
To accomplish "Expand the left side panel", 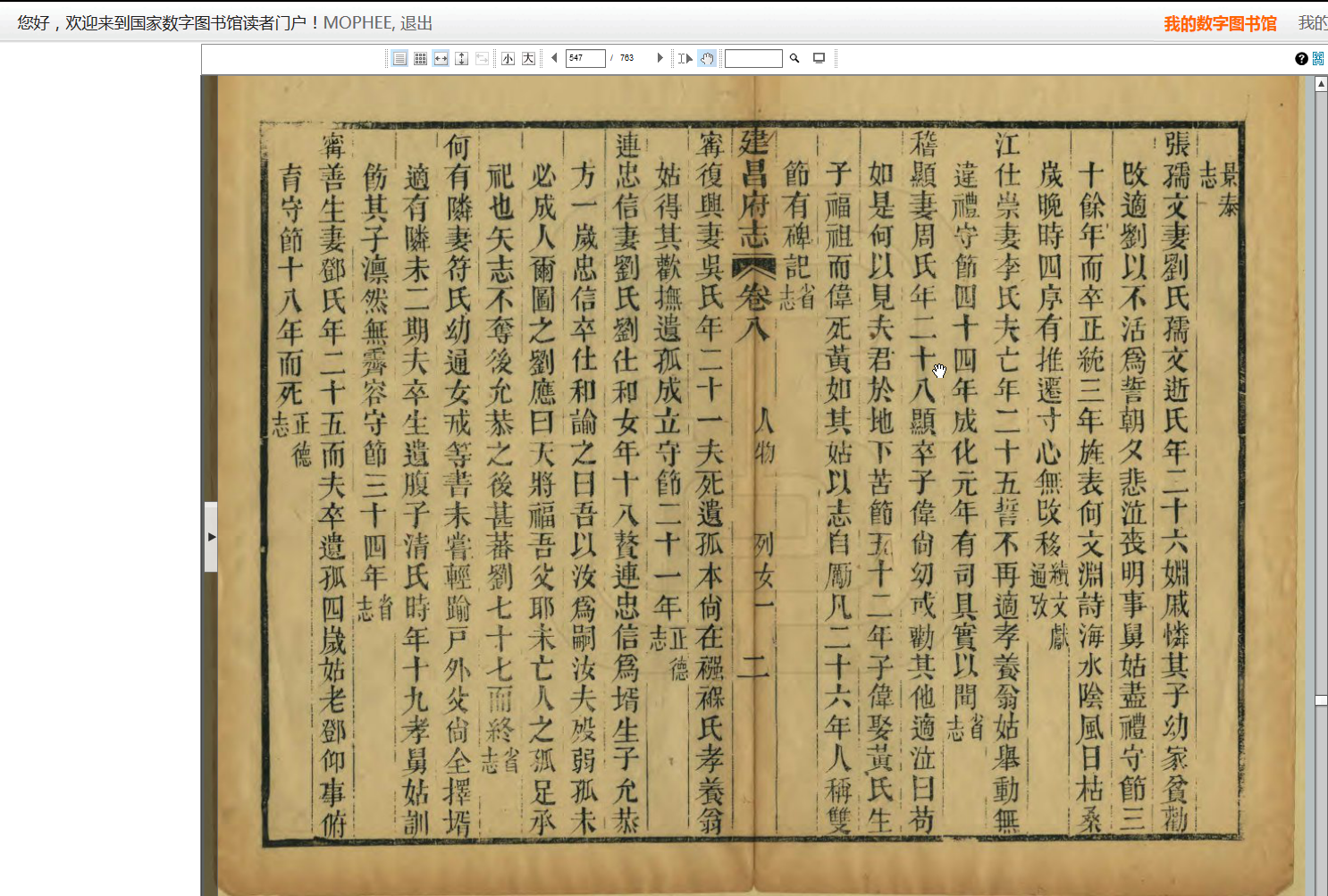I will 211,536.
